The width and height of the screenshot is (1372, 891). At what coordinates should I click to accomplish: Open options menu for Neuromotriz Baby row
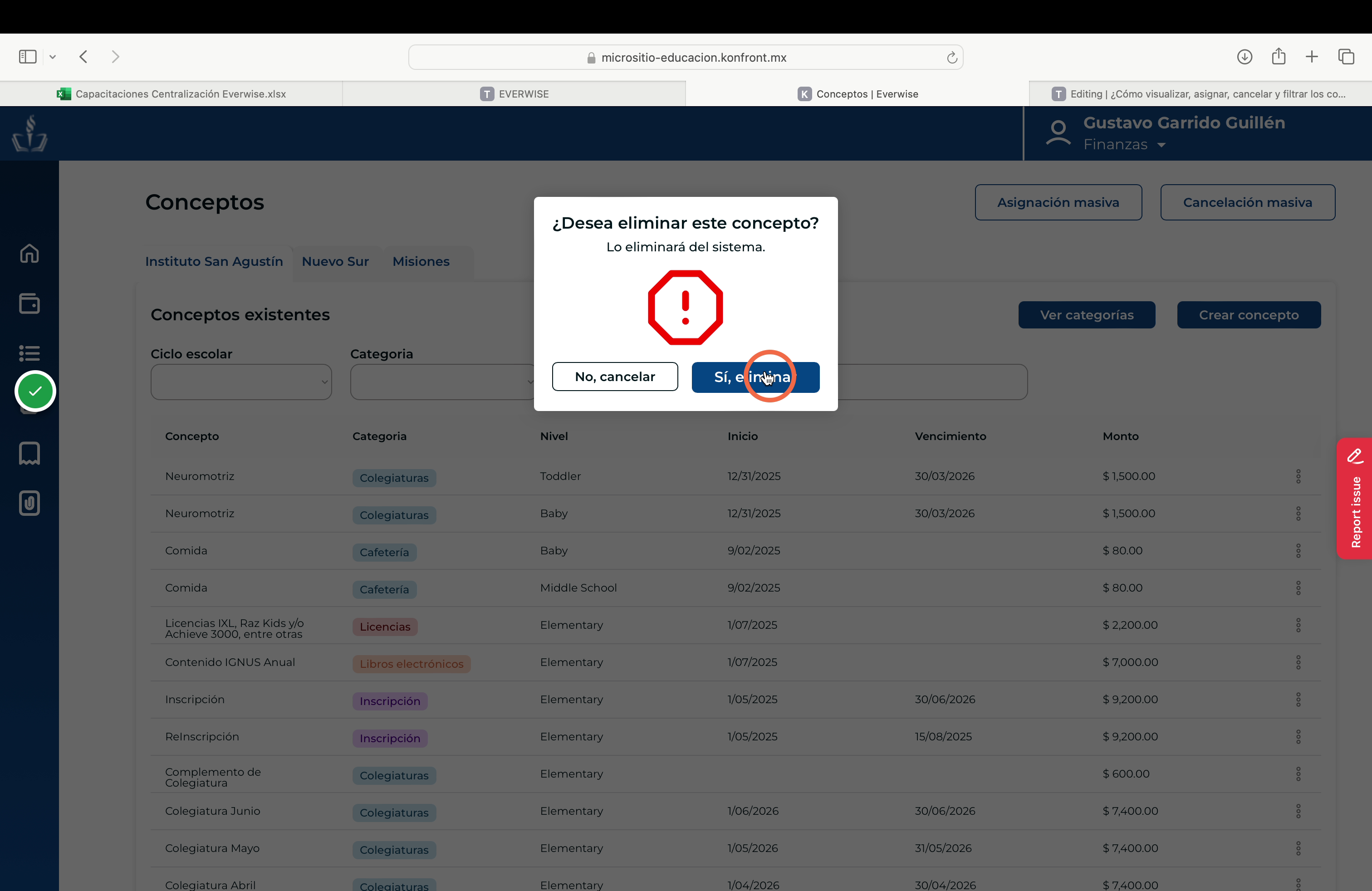[x=1298, y=513]
